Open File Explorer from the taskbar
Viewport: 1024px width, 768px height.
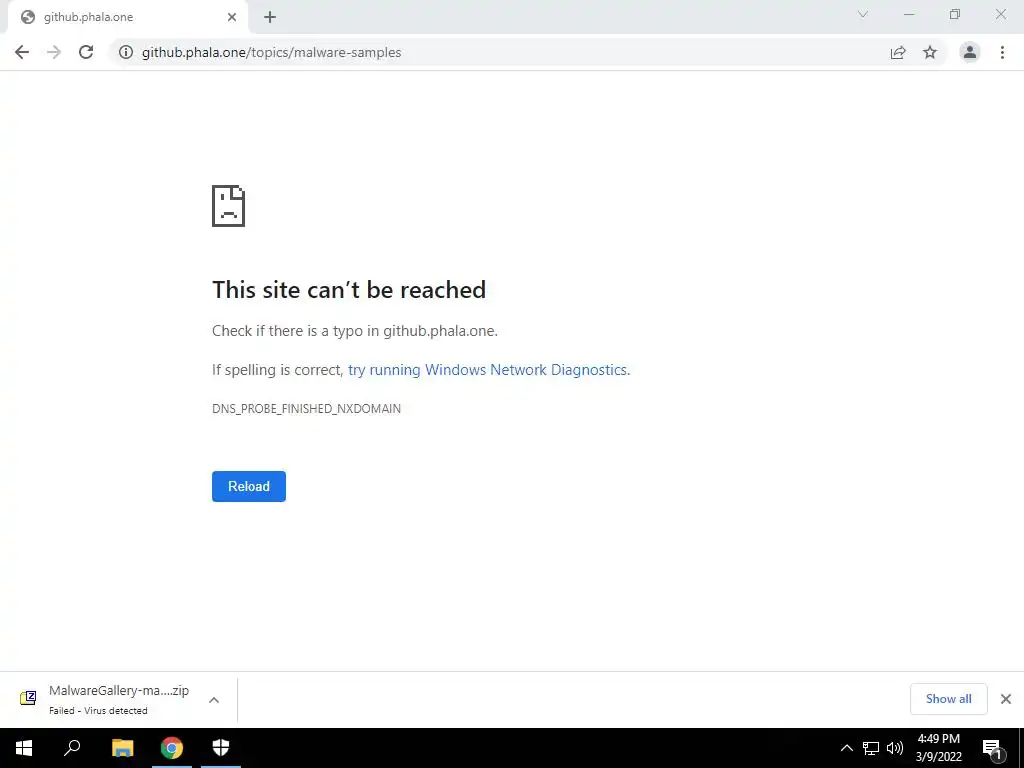click(122, 748)
